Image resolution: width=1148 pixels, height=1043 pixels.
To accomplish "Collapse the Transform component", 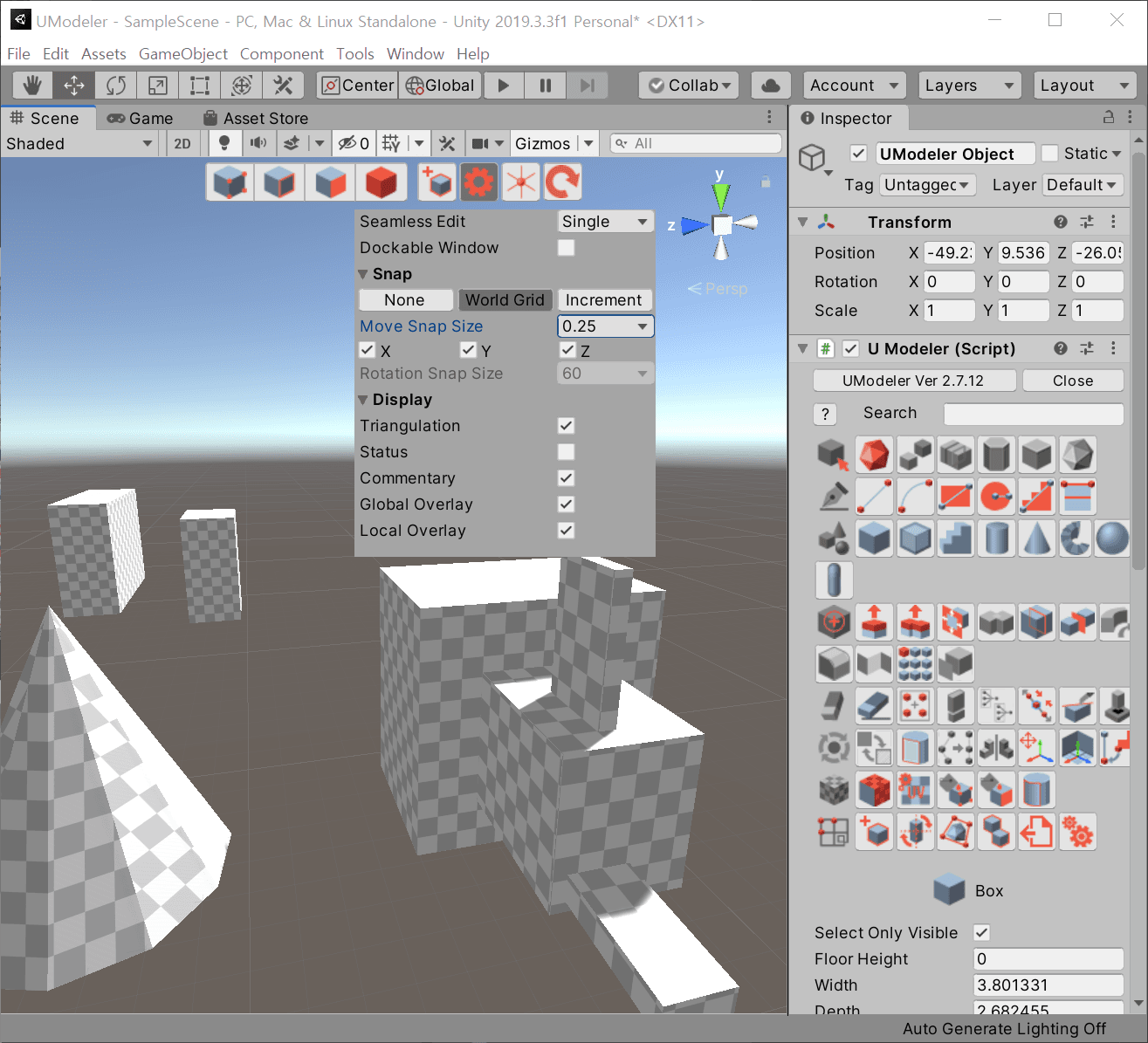I will click(802, 222).
